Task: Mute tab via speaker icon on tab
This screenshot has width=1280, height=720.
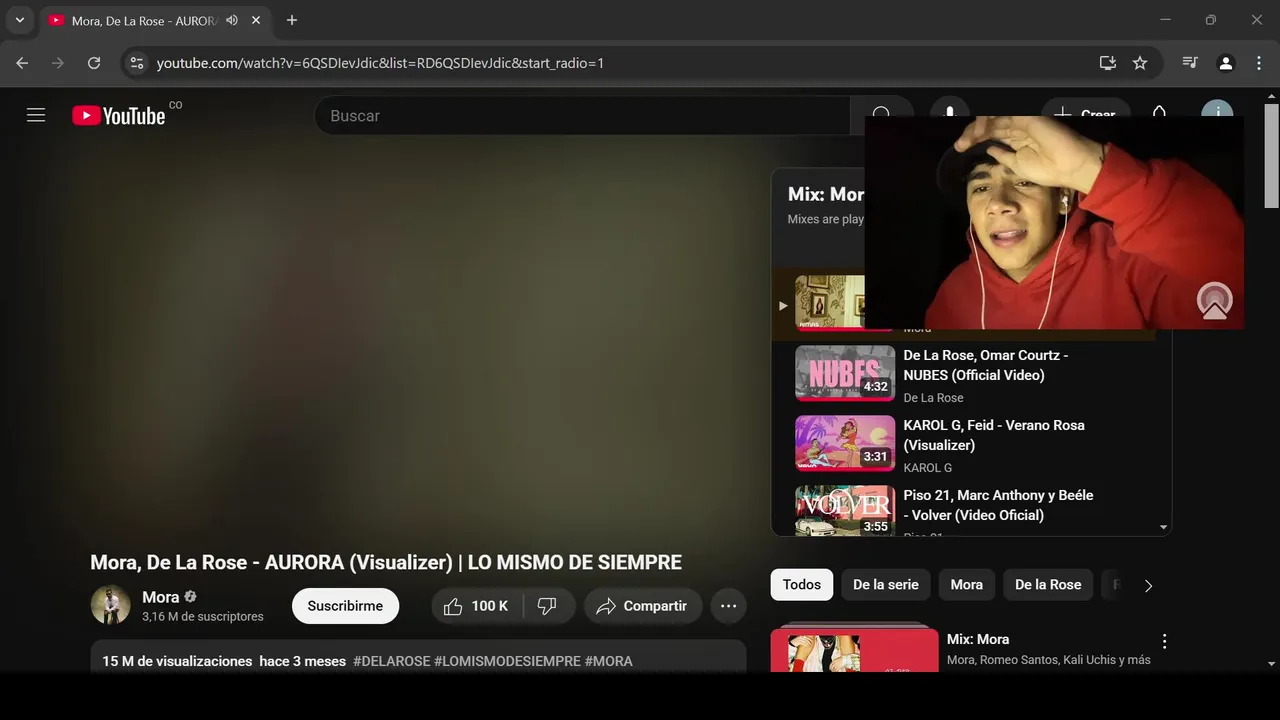Action: 232,20
